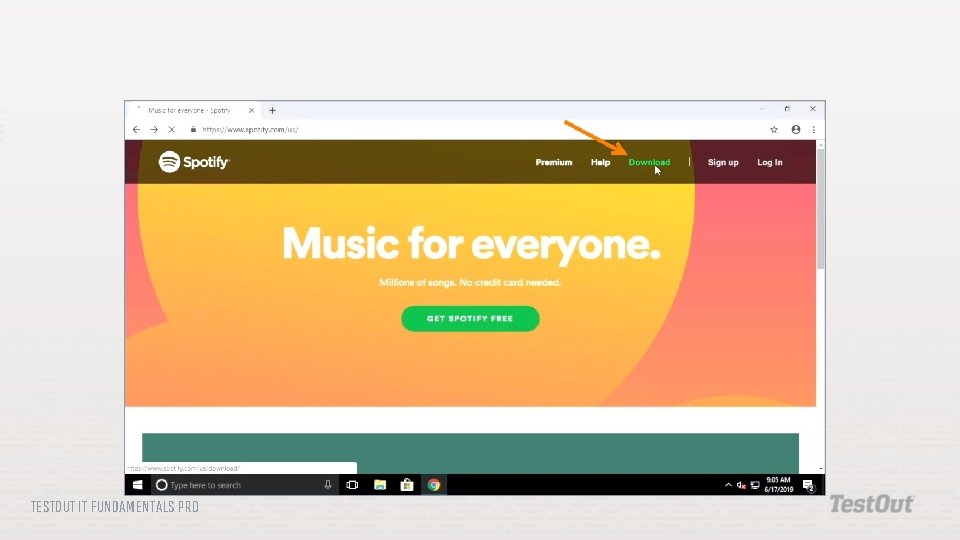The width and height of the screenshot is (960, 540).
Task: Click the green banner below the hero
Action: click(x=470, y=453)
